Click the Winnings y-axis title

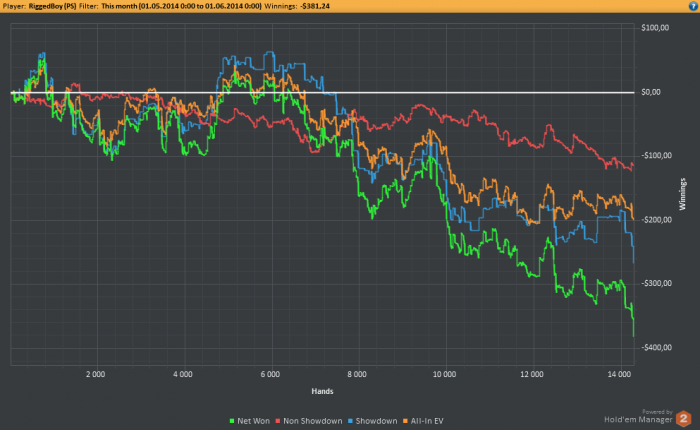coord(683,194)
